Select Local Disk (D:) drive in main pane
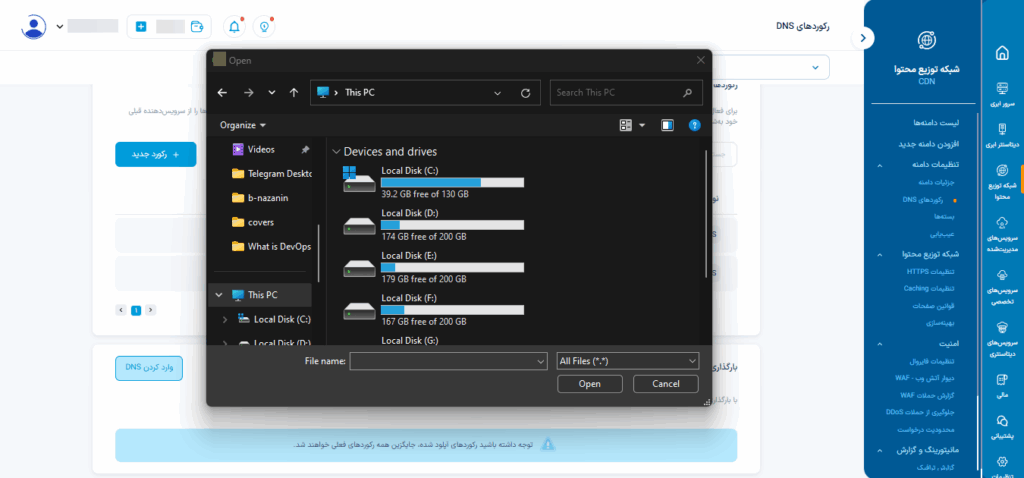This screenshot has height=478, width=1024. point(434,225)
